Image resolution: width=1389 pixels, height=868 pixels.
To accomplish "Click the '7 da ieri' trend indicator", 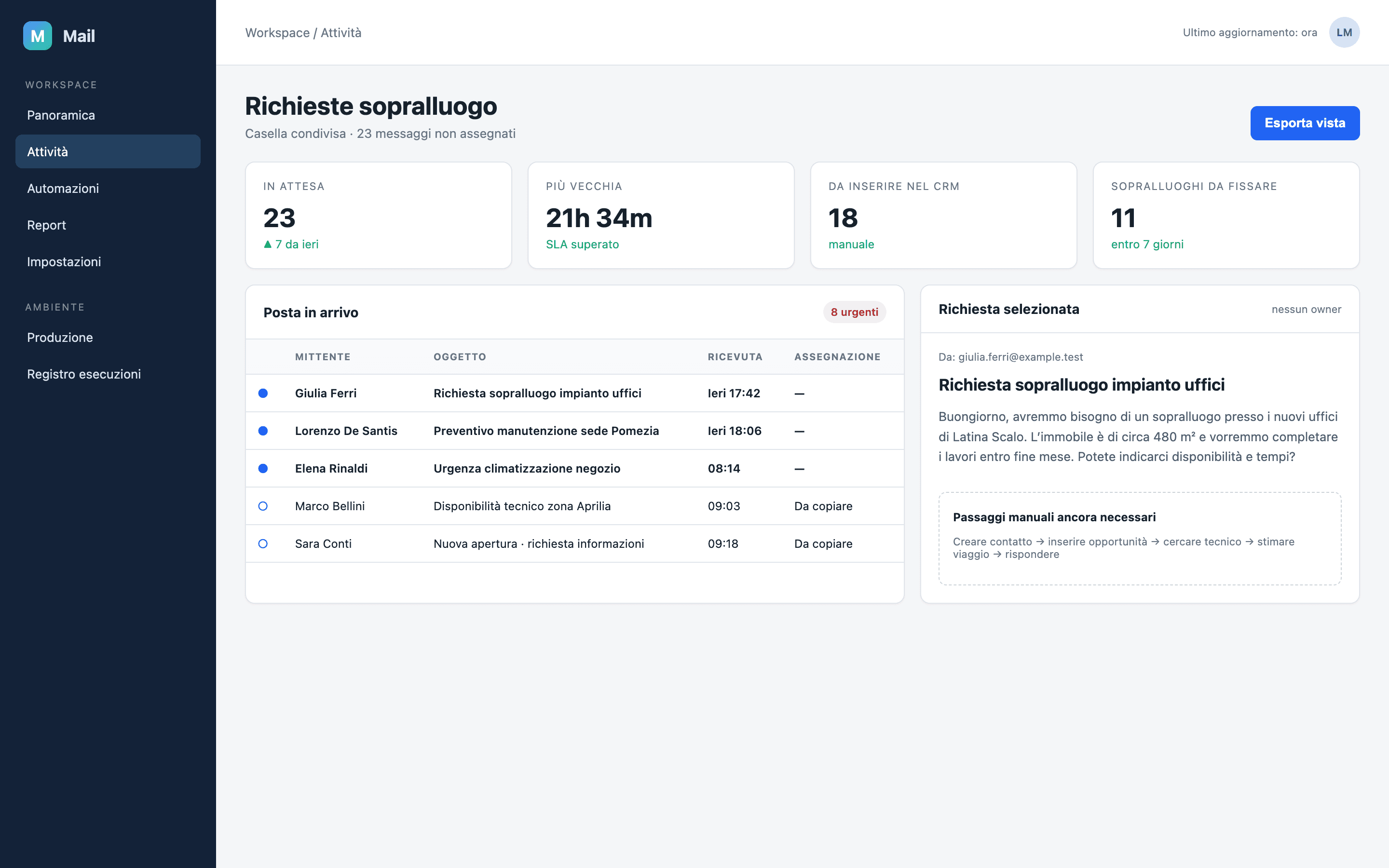I will coord(291,244).
